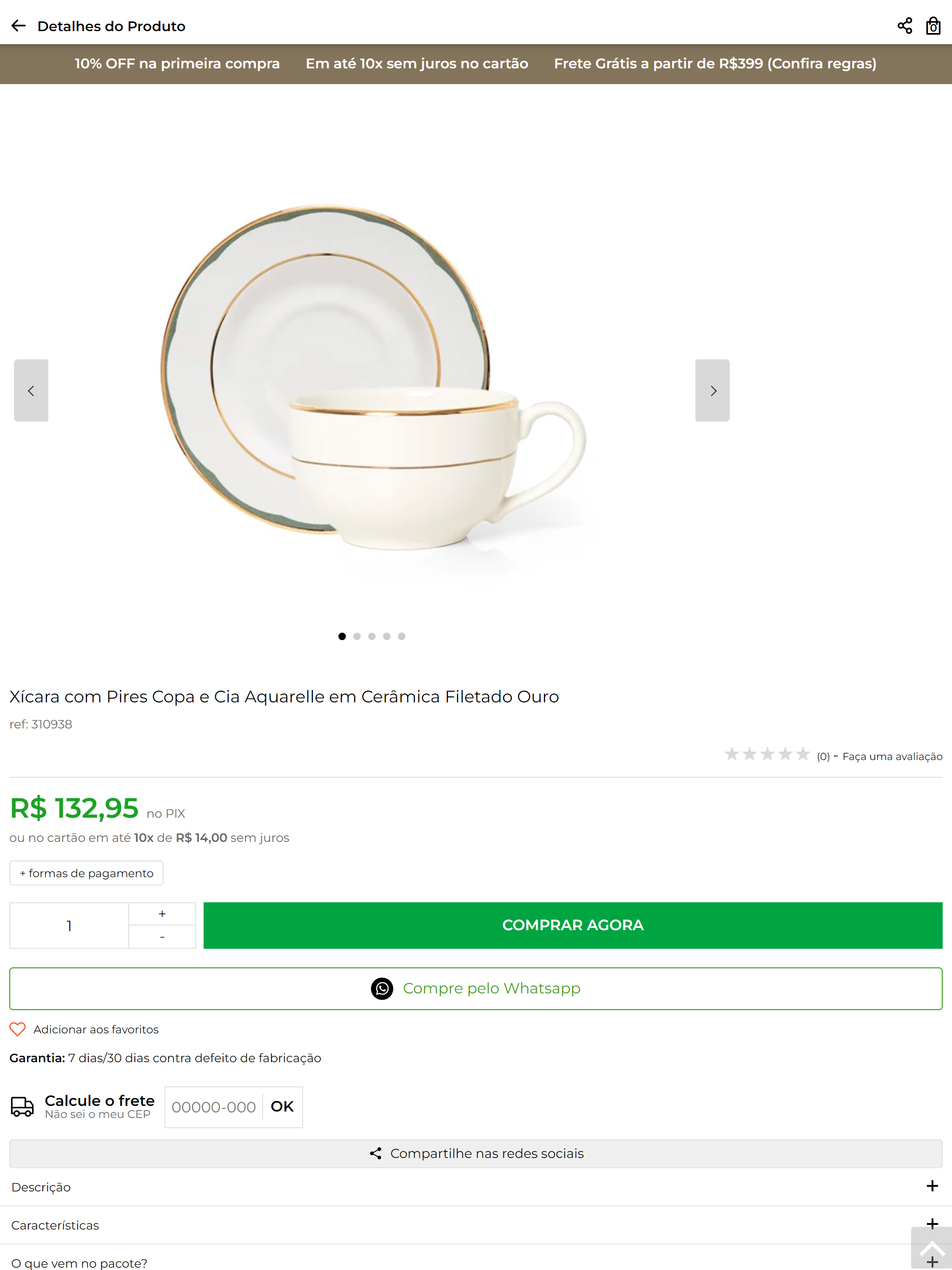Image resolution: width=952 pixels, height=1270 pixels.
Task: Click the heart favorites icon
Action: click(18, 1030)
